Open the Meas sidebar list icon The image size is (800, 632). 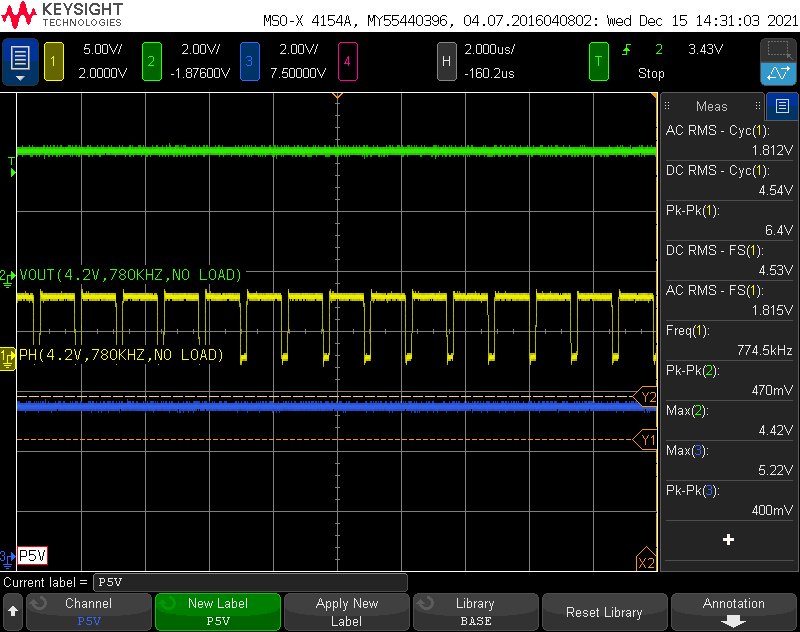click(782, 106)
